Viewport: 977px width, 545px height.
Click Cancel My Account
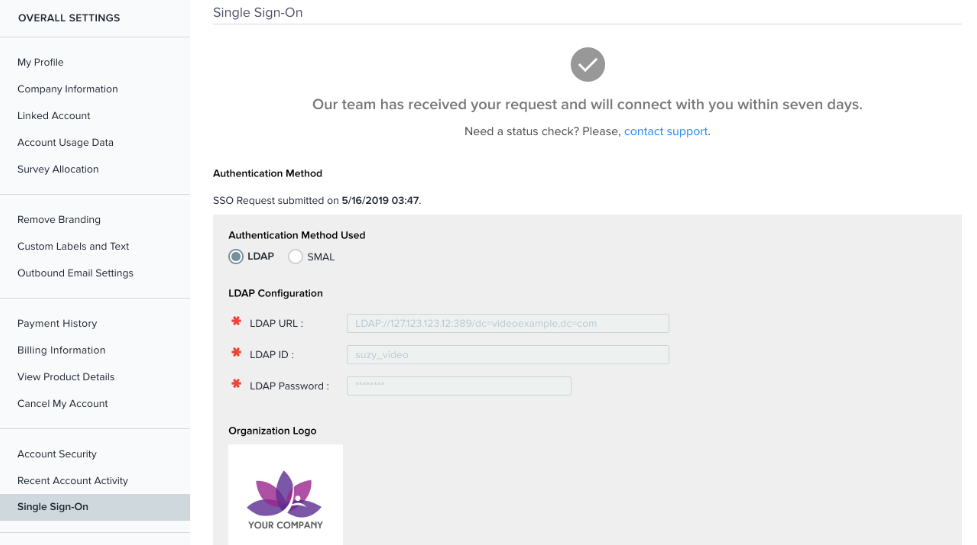pos(62,404)
